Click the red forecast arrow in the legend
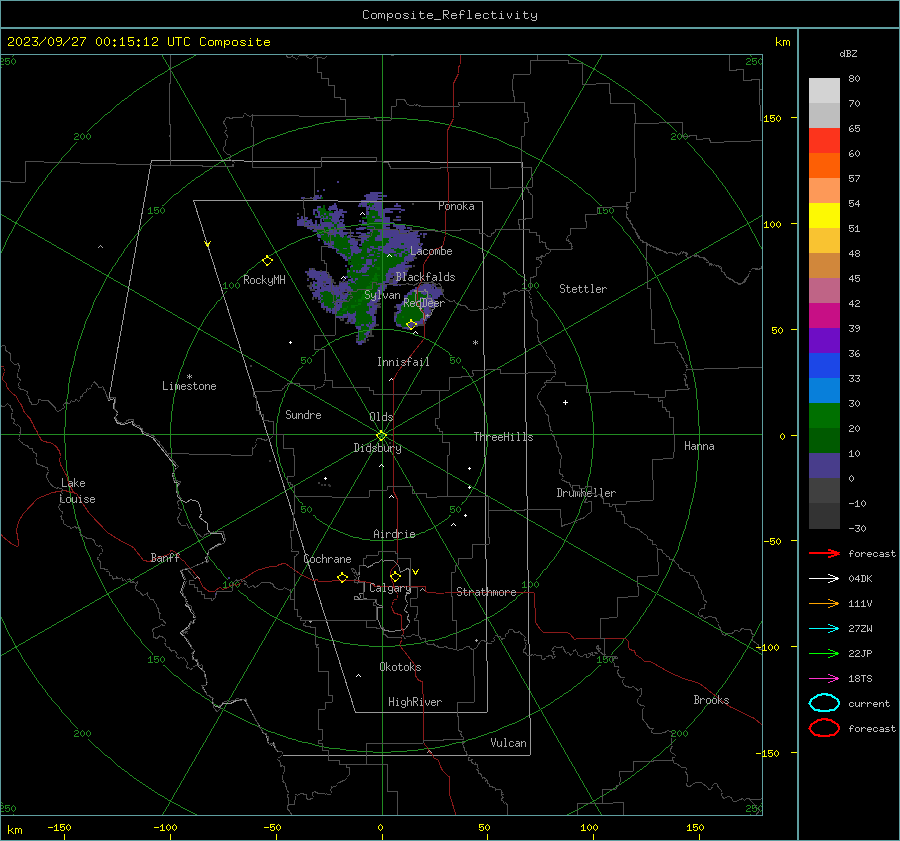 click(824, 553)
